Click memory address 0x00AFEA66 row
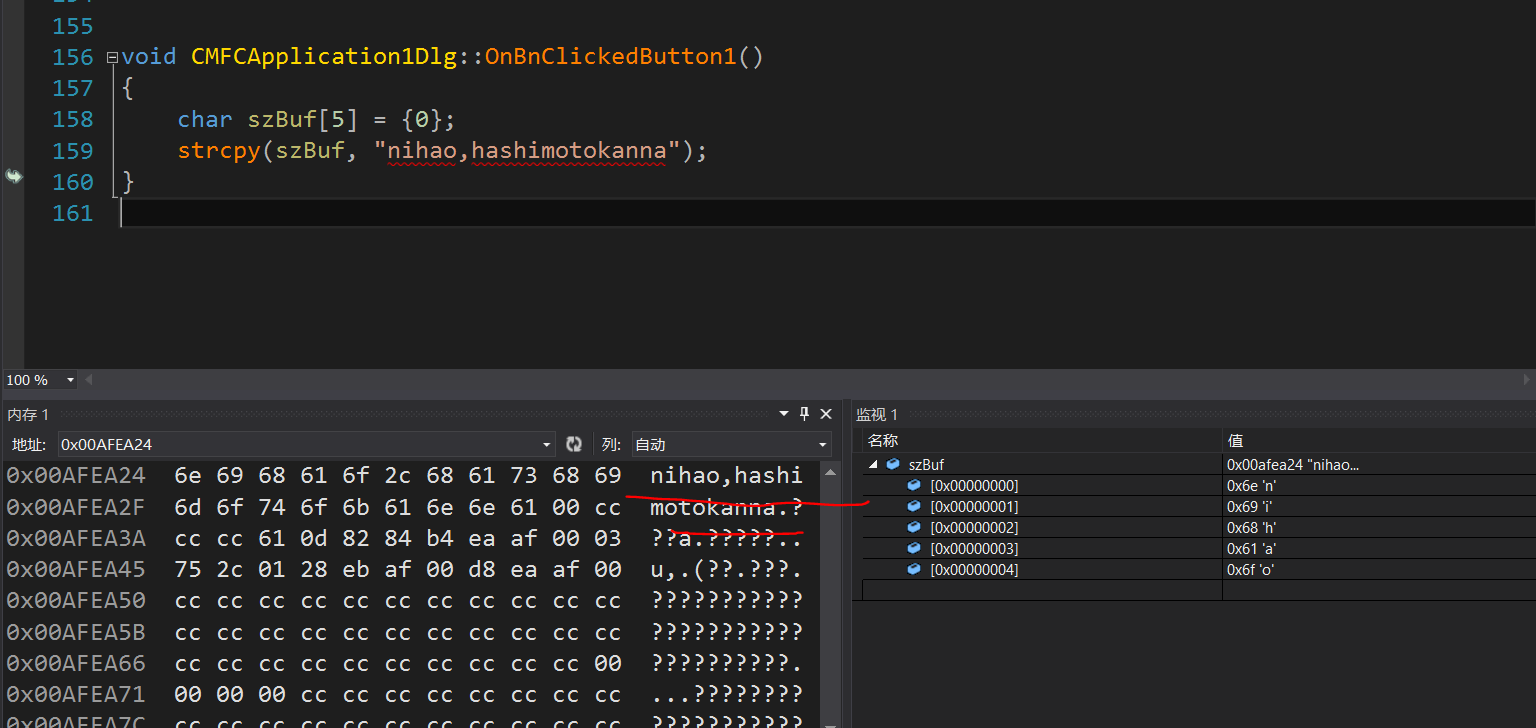 click(76, 663)
